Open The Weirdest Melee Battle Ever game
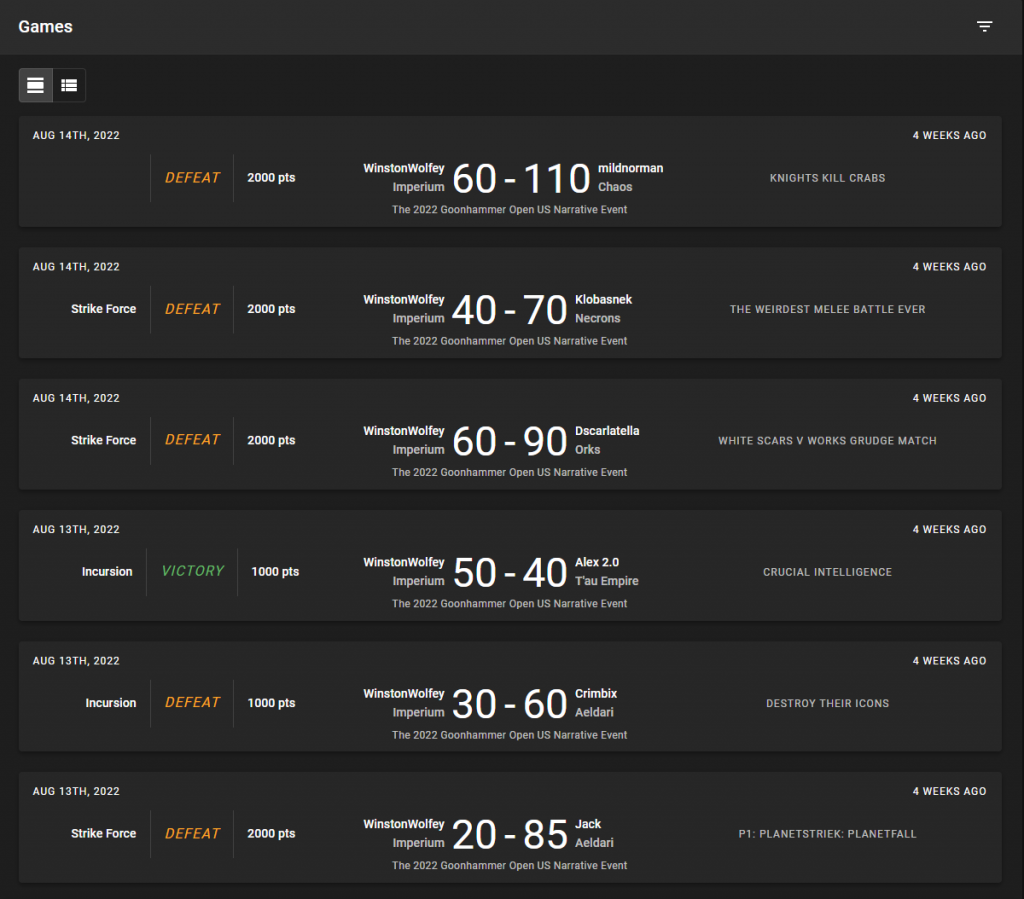The image size is (1024, 899). [x=827, y=310]
